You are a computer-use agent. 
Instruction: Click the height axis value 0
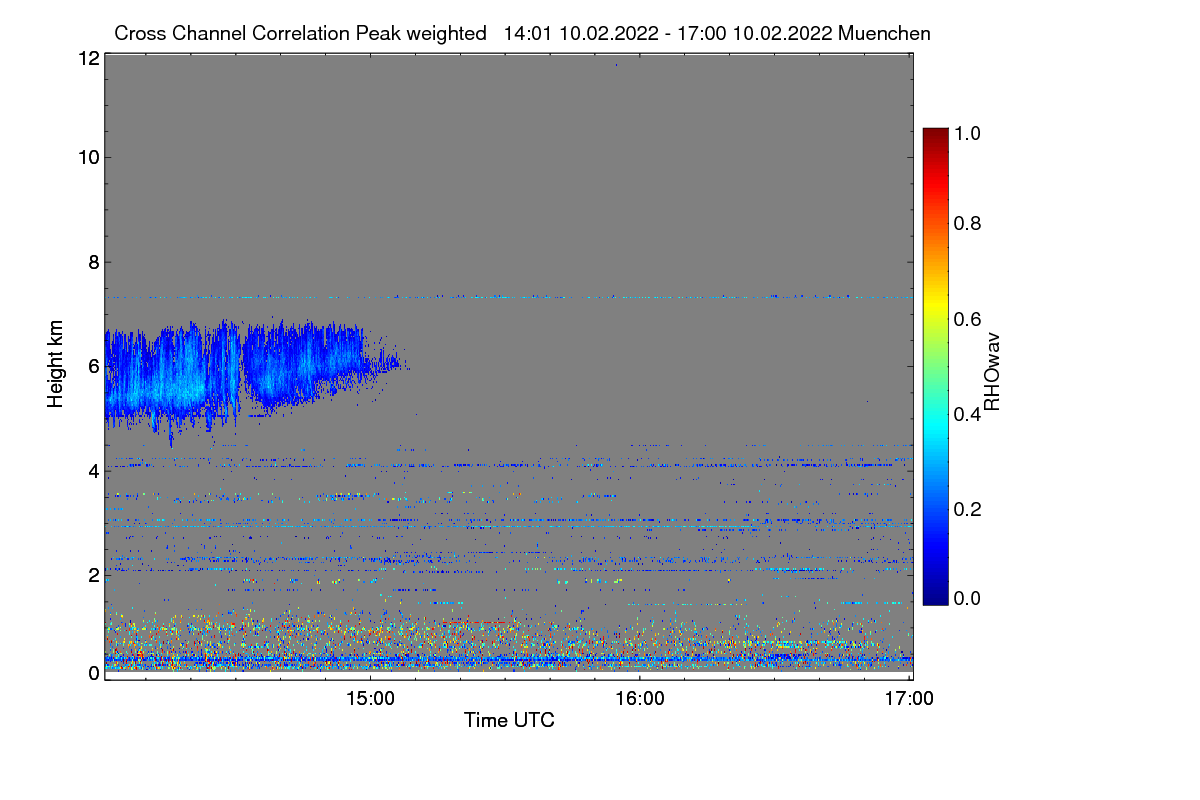(93, 673)
